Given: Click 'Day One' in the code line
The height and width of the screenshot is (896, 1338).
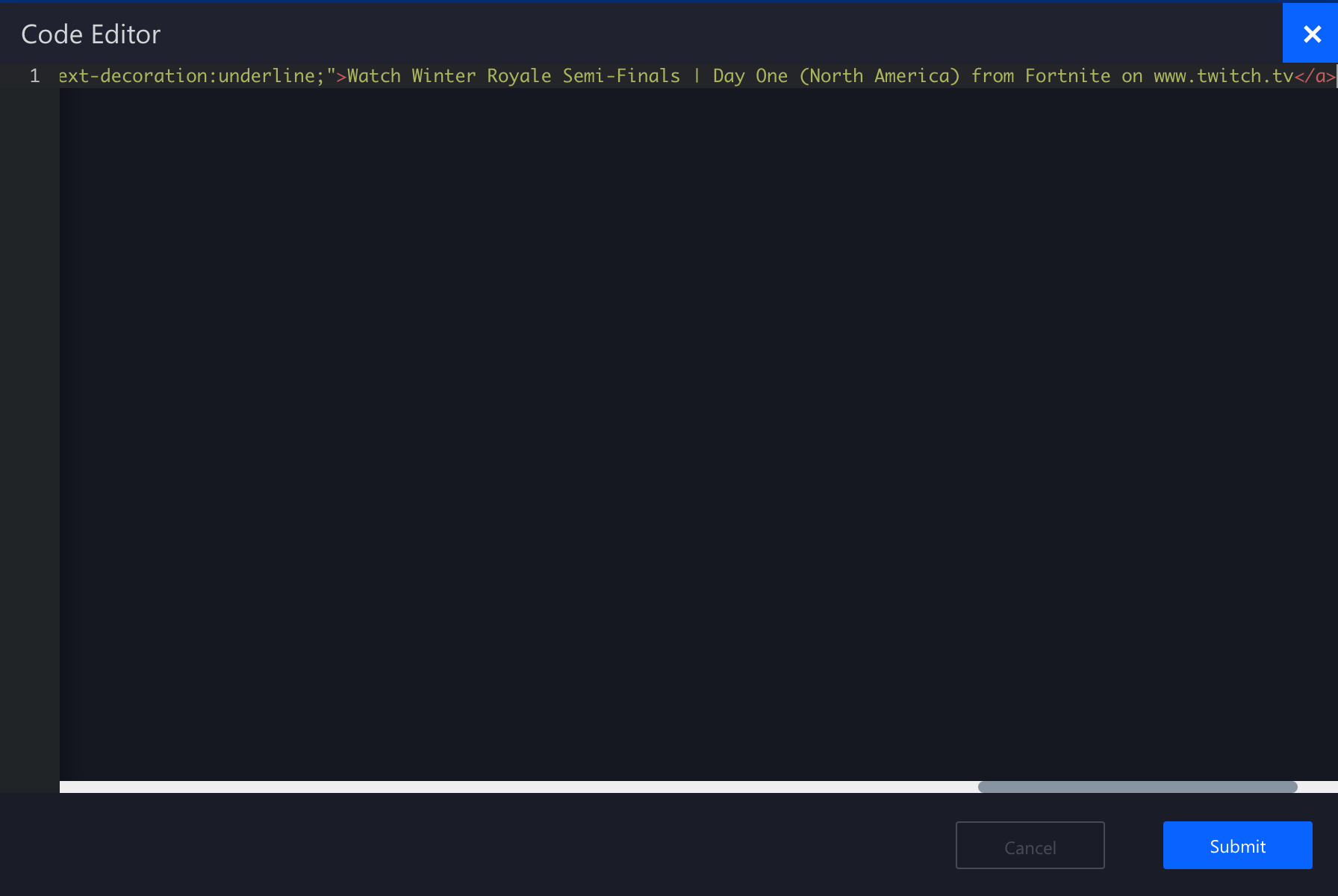Looking at the screenshot, I should pos(750,75).
